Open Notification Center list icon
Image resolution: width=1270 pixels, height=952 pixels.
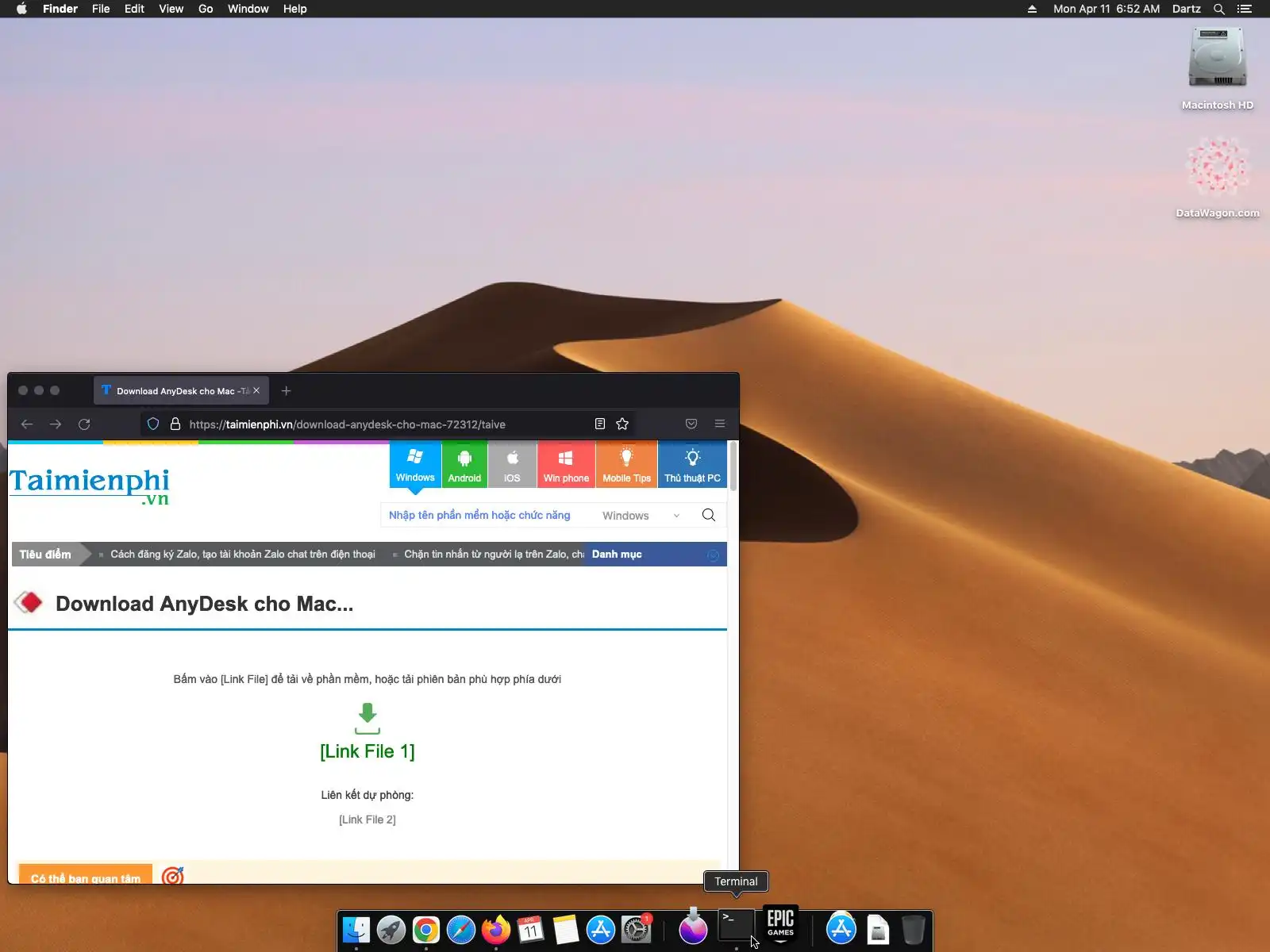[x=1245, y=9]
